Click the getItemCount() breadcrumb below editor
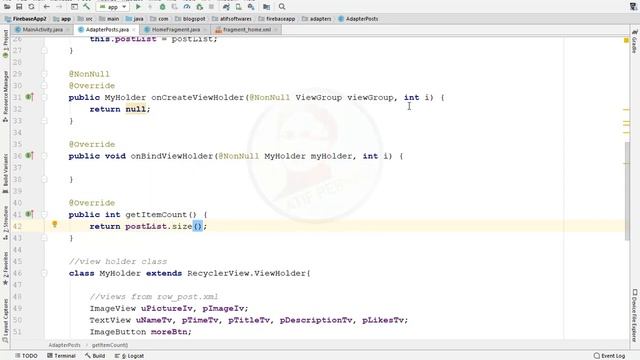640x360 pixels. pyautogui.click(x=109, y=345)
